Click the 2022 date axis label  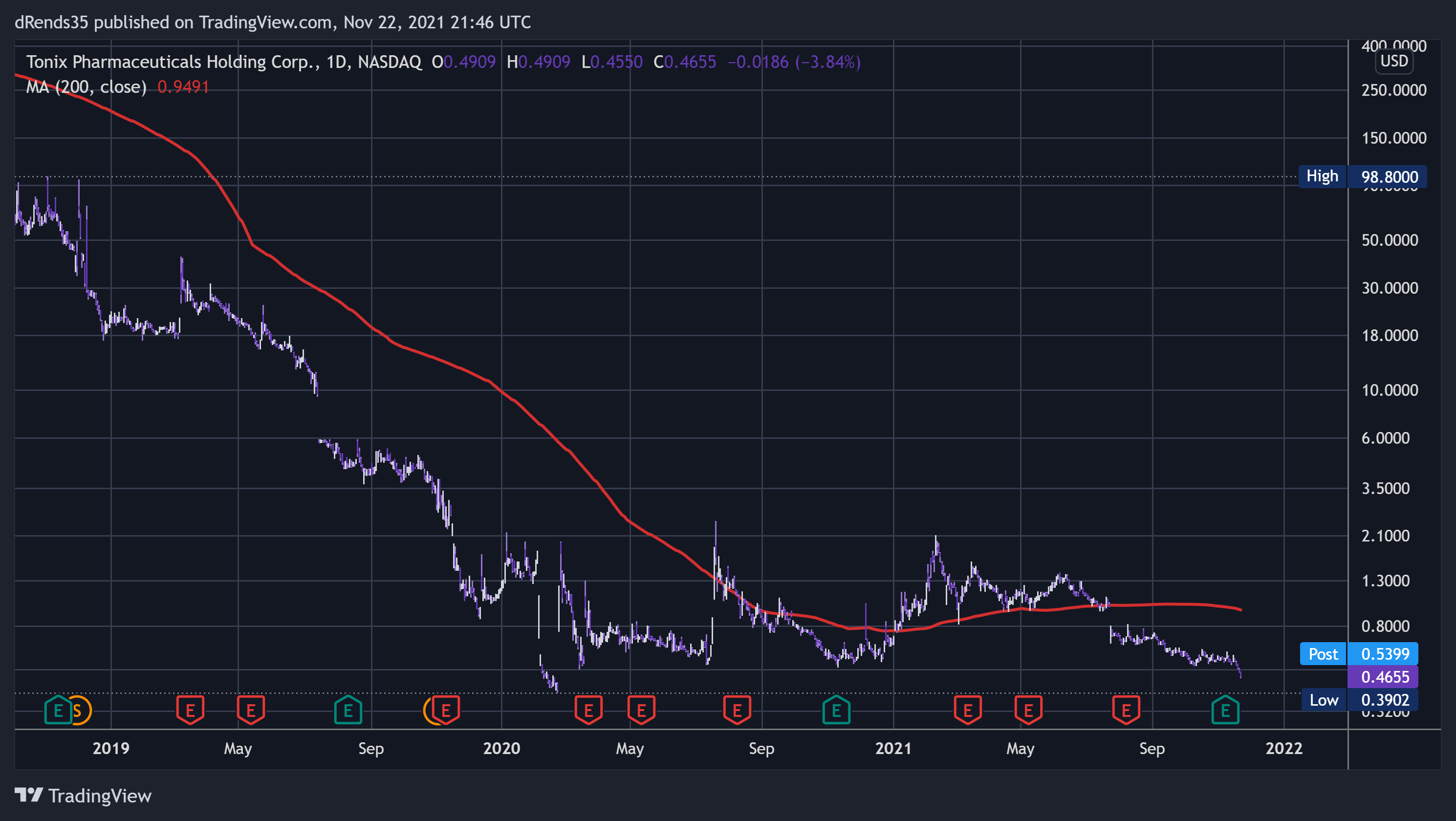(x=1283, y=749)
